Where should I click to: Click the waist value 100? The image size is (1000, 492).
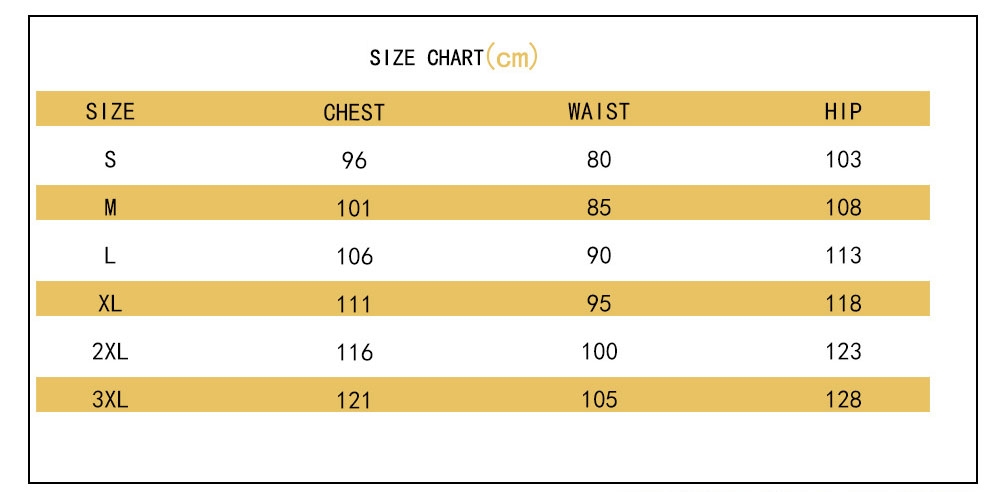599,351
